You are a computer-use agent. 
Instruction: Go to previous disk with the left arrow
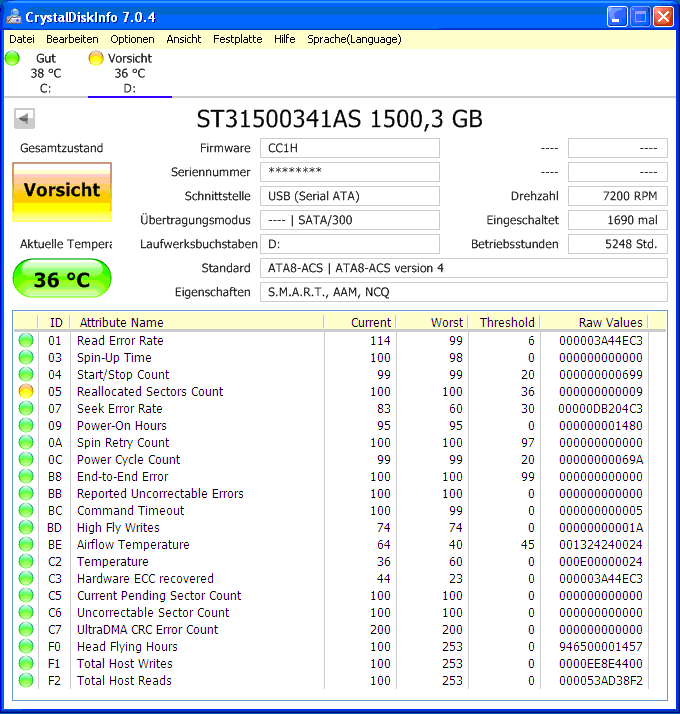coord(24,119)
